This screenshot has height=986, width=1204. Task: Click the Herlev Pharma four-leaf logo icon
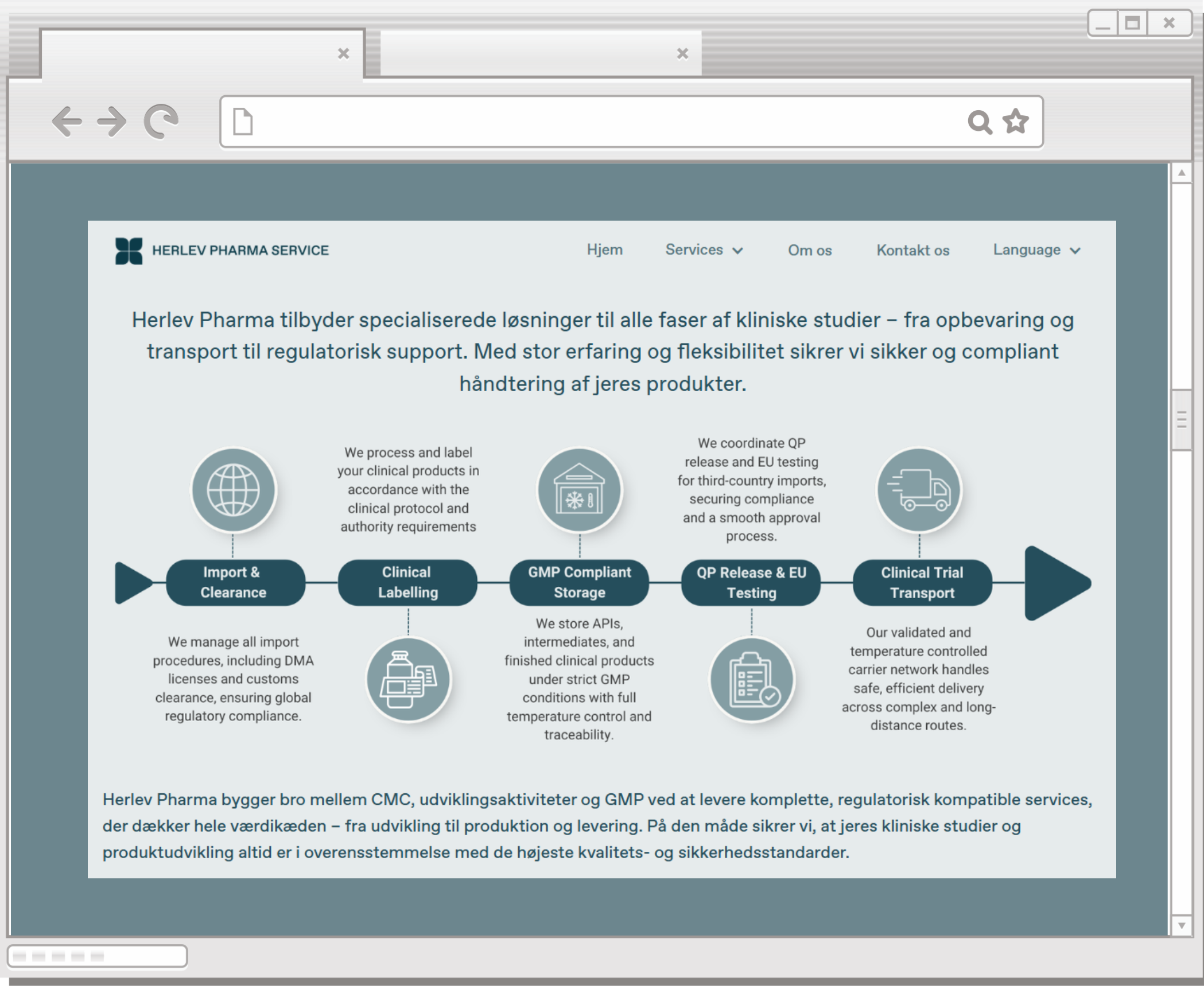click(129, 251)
